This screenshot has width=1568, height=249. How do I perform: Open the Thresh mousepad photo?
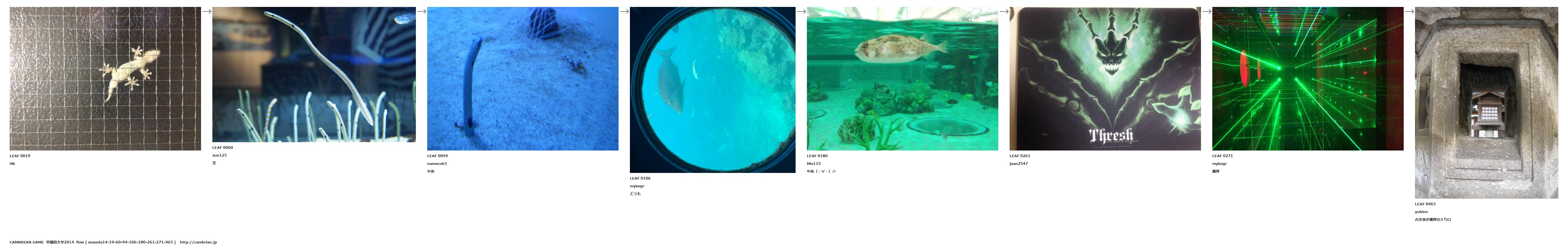point(1105,79)
